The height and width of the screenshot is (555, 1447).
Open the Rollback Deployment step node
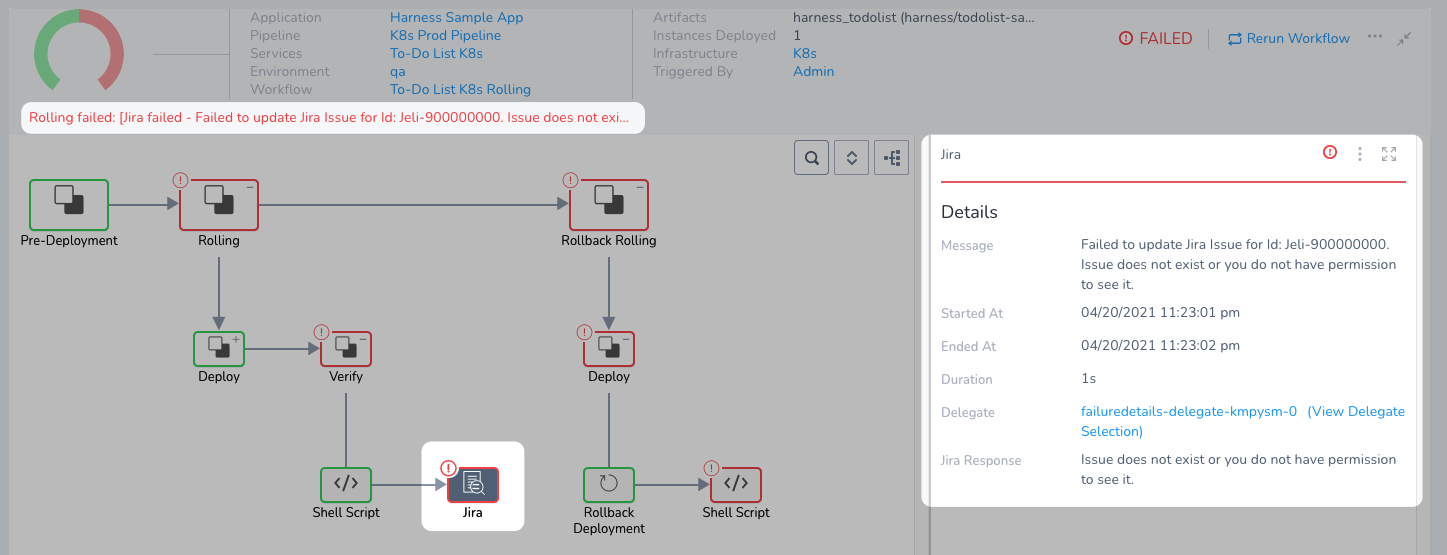coord(609,484)
